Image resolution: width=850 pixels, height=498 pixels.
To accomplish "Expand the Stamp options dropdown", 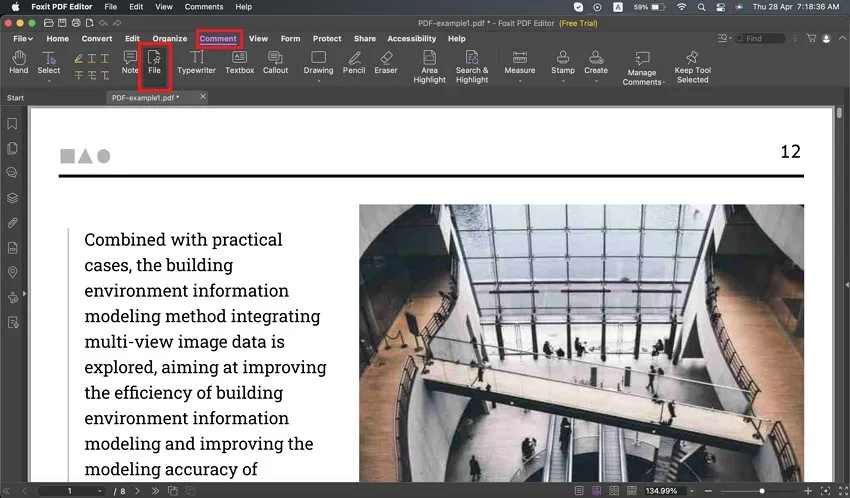I will click(563, 82).
